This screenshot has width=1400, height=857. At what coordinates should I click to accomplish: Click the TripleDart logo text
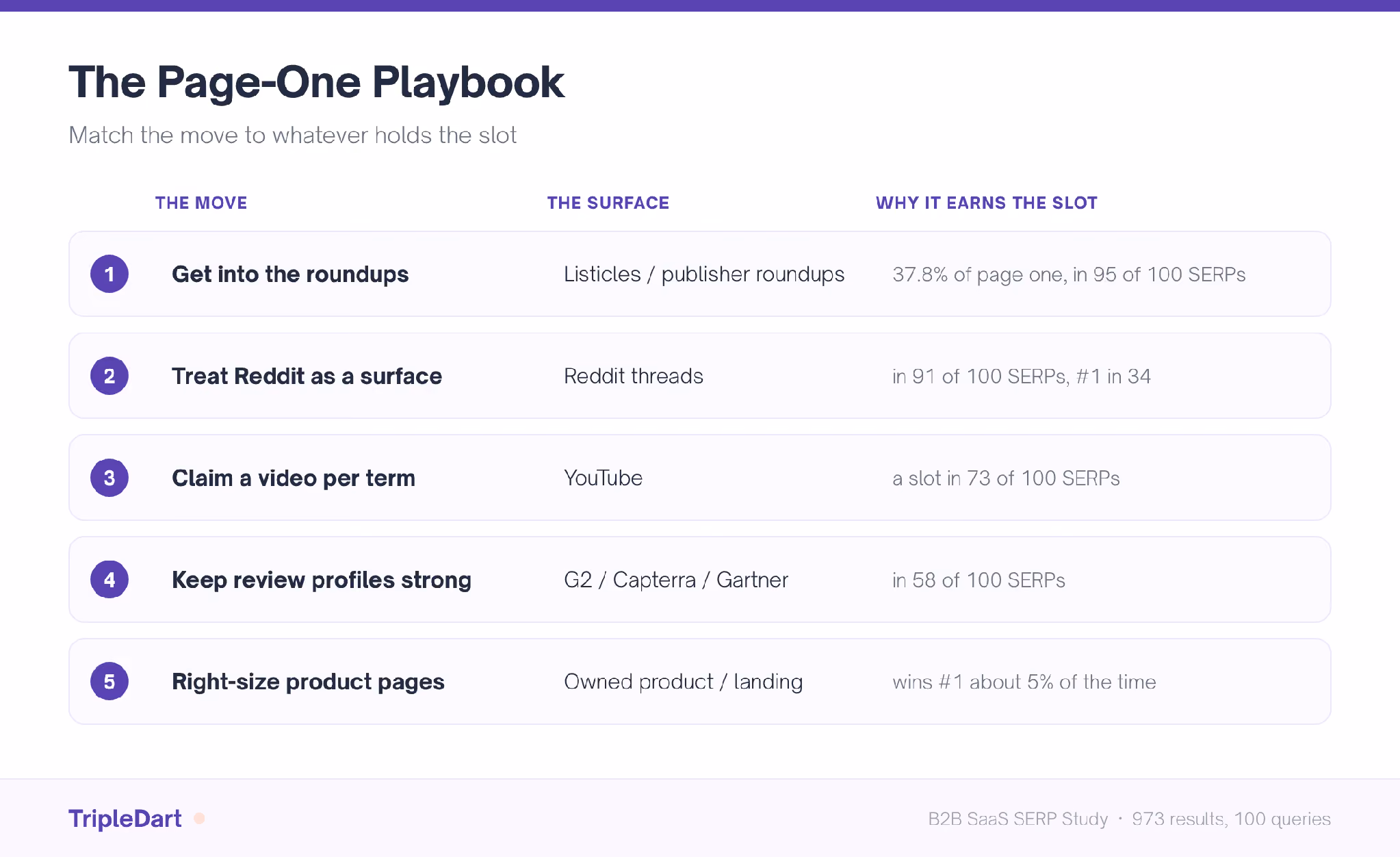pyautogui.click(x=125, y=819)
